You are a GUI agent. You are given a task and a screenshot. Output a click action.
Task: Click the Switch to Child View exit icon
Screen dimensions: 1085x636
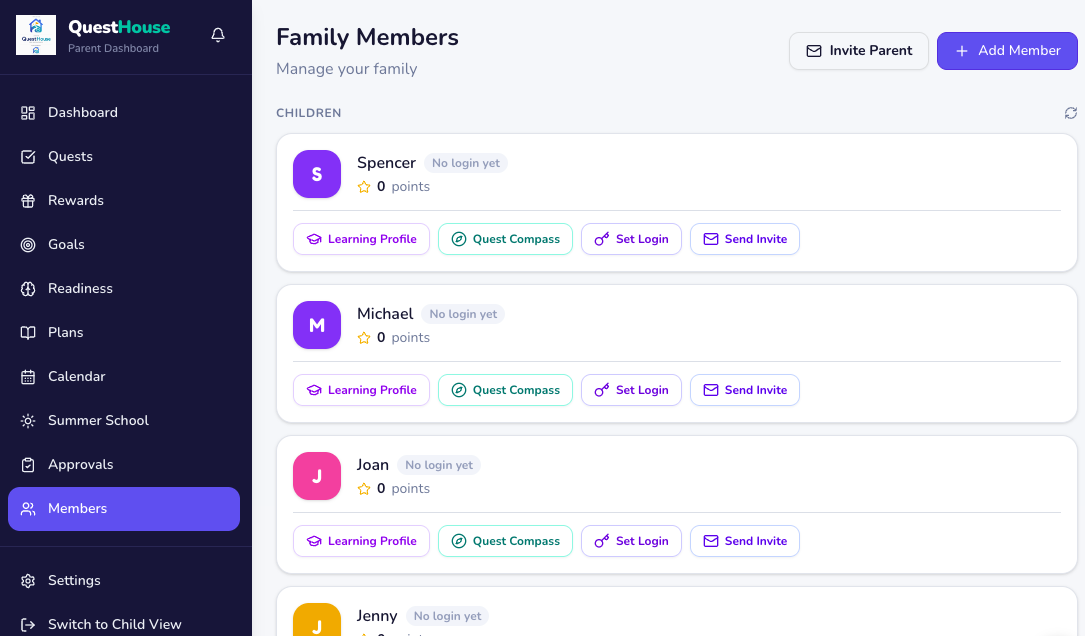[28, 624]
